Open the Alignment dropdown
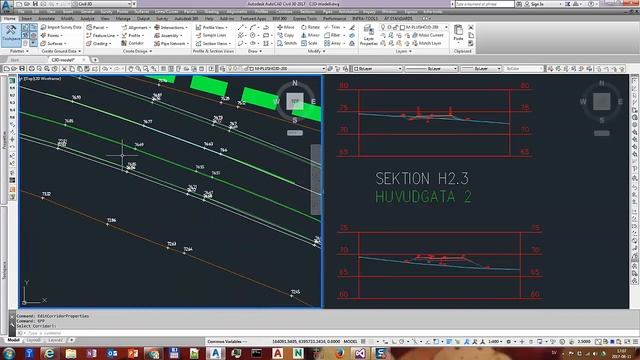Screen dimensions: 640x360 (x=136, y=27)
